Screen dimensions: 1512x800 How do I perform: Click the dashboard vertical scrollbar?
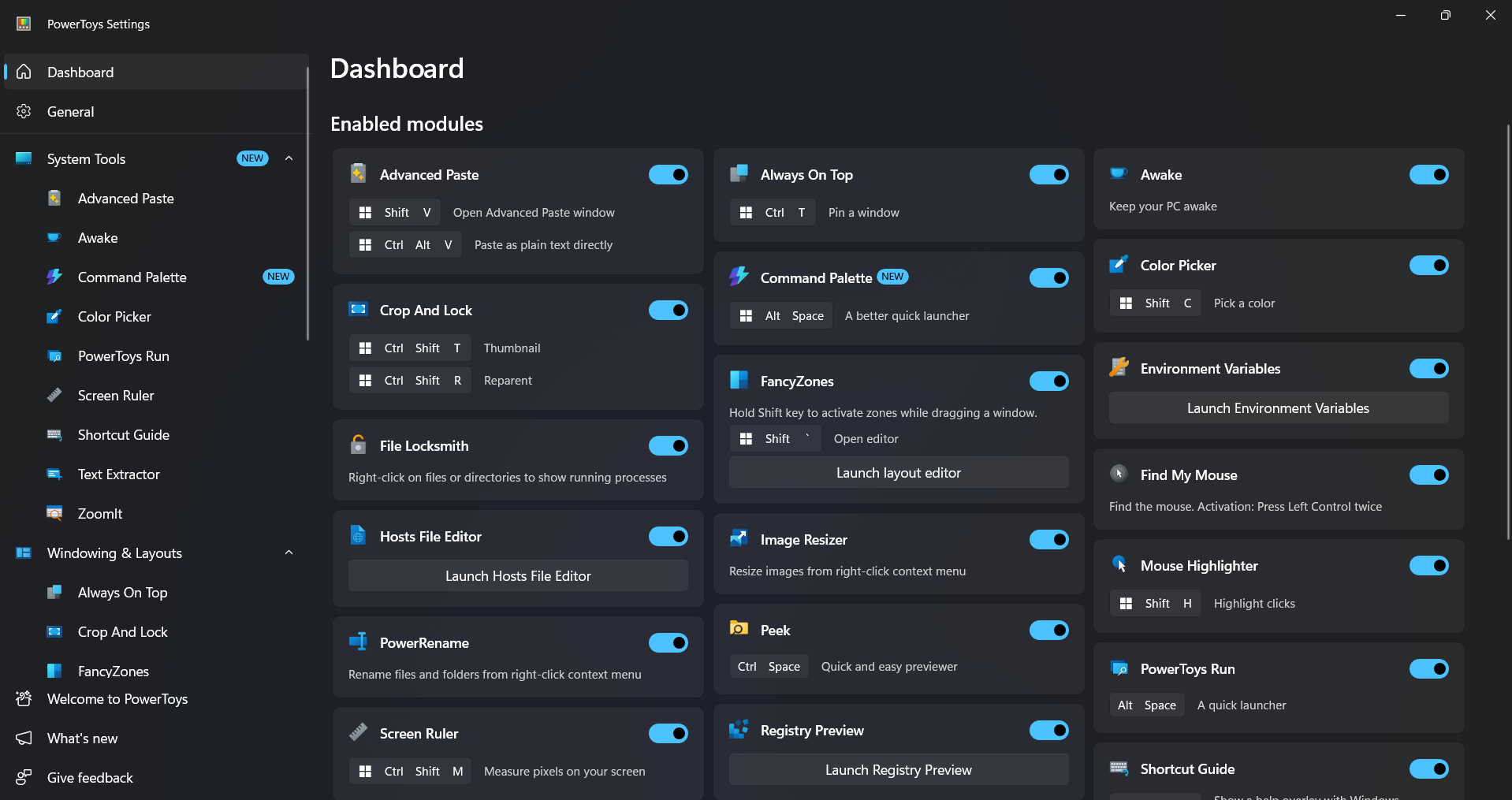[x=1508, y=331]
